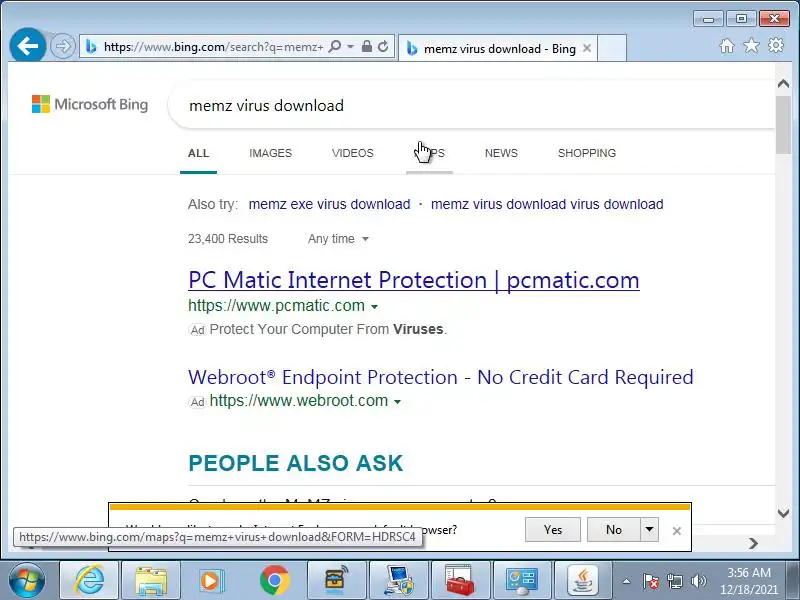Viewport: 800px width, 600px height.
Task: Click the security lock icon in address bar
Action: point(366,47)
